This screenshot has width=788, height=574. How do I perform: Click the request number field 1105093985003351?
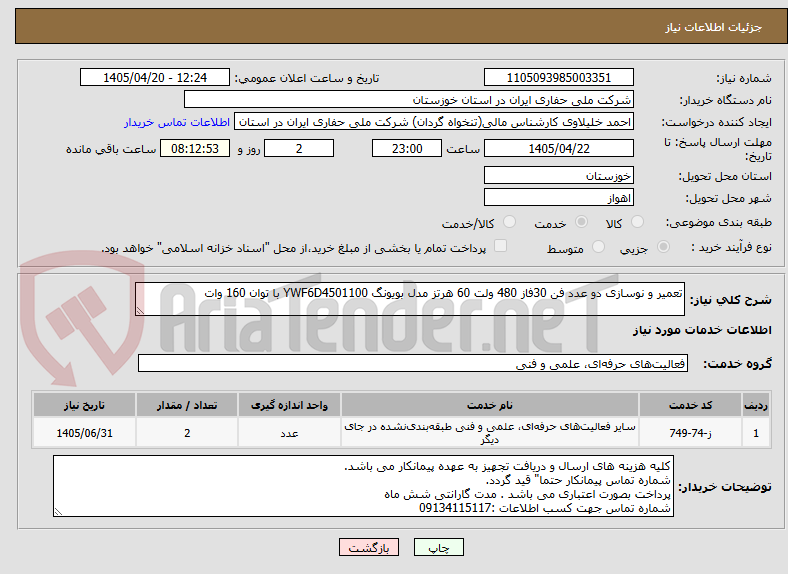pos(559,77)
